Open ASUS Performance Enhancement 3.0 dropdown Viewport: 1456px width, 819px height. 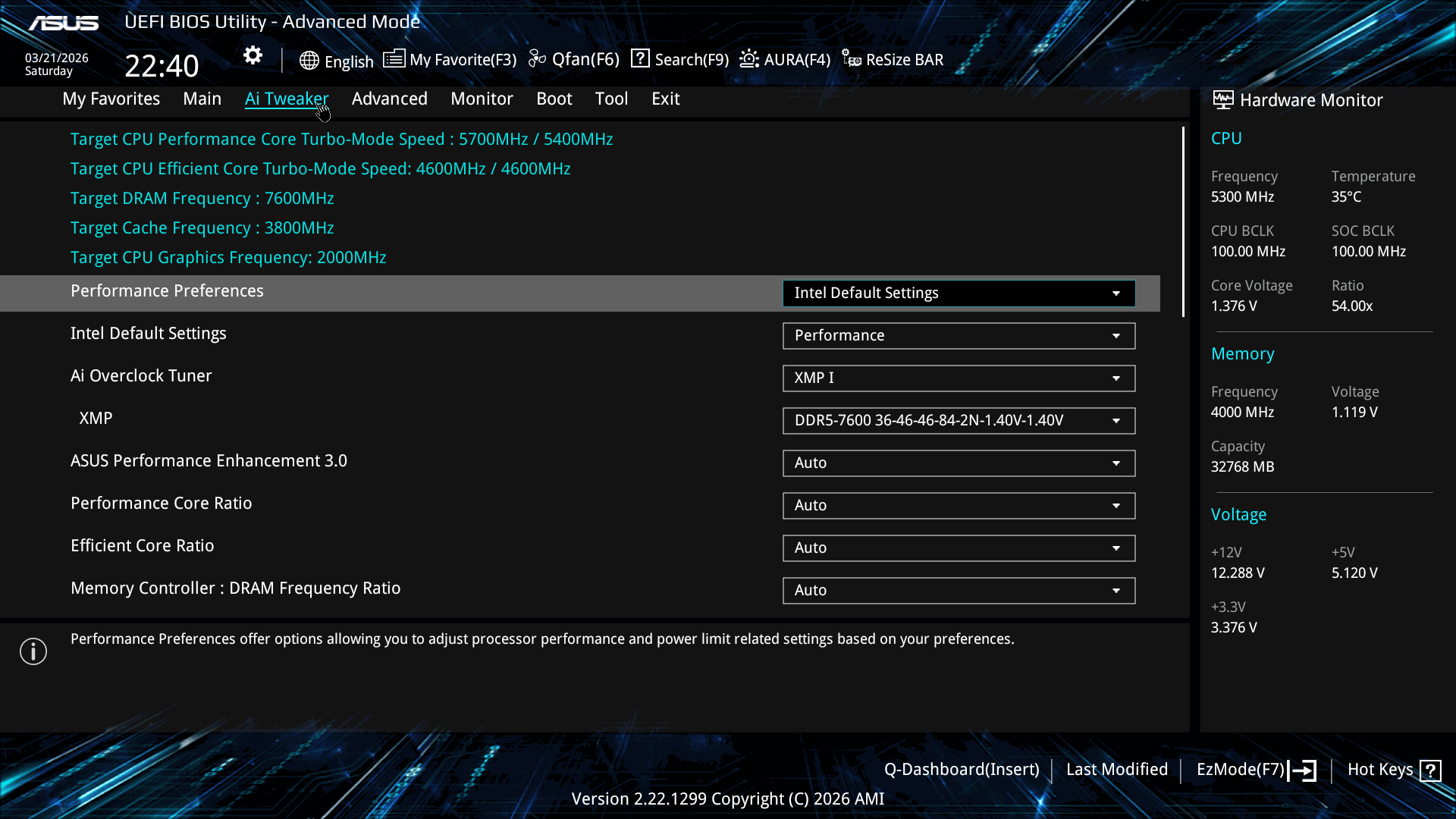pos(959,463)
